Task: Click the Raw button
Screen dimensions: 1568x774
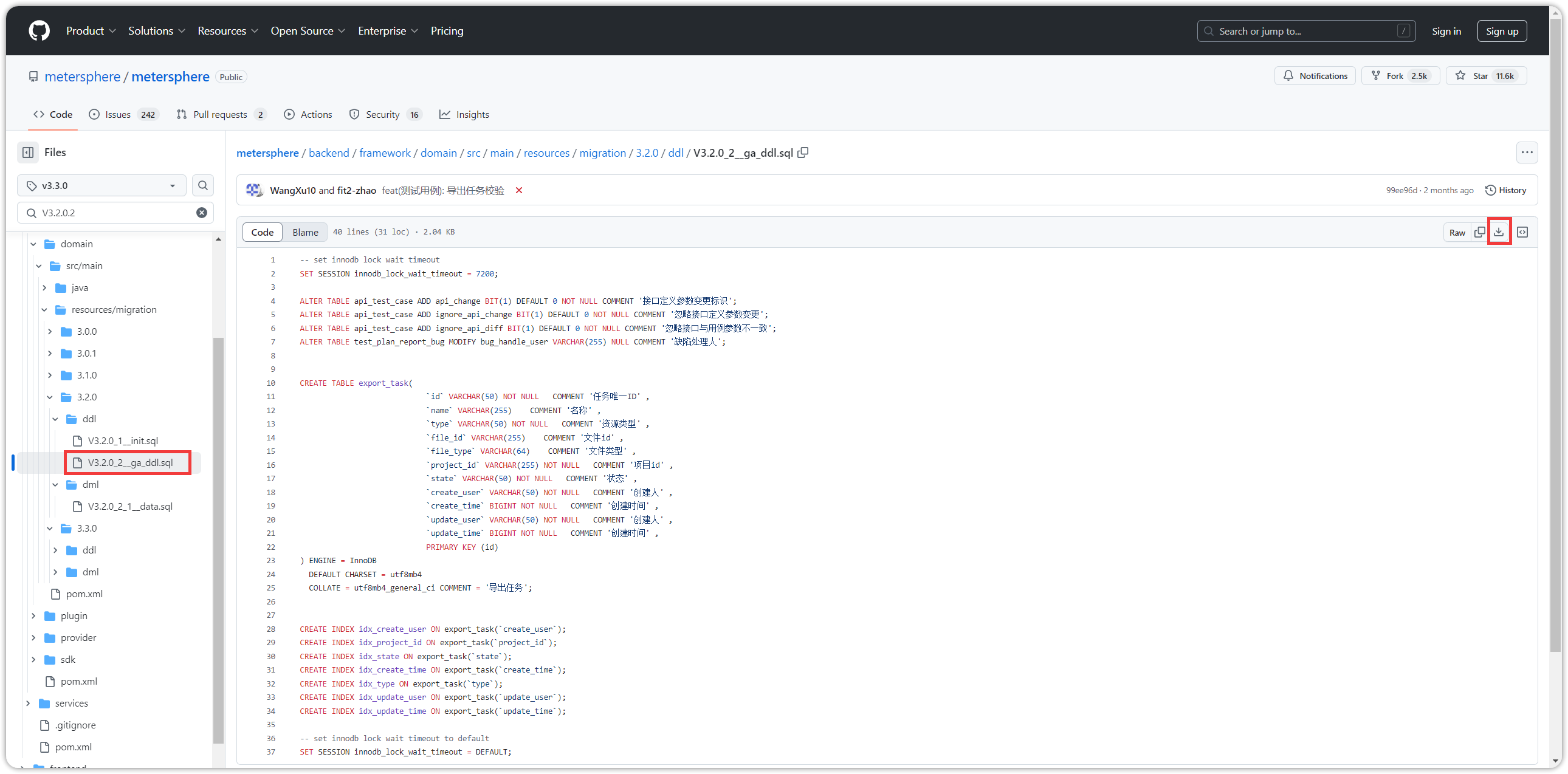Action: click(x=1457, y=232)
